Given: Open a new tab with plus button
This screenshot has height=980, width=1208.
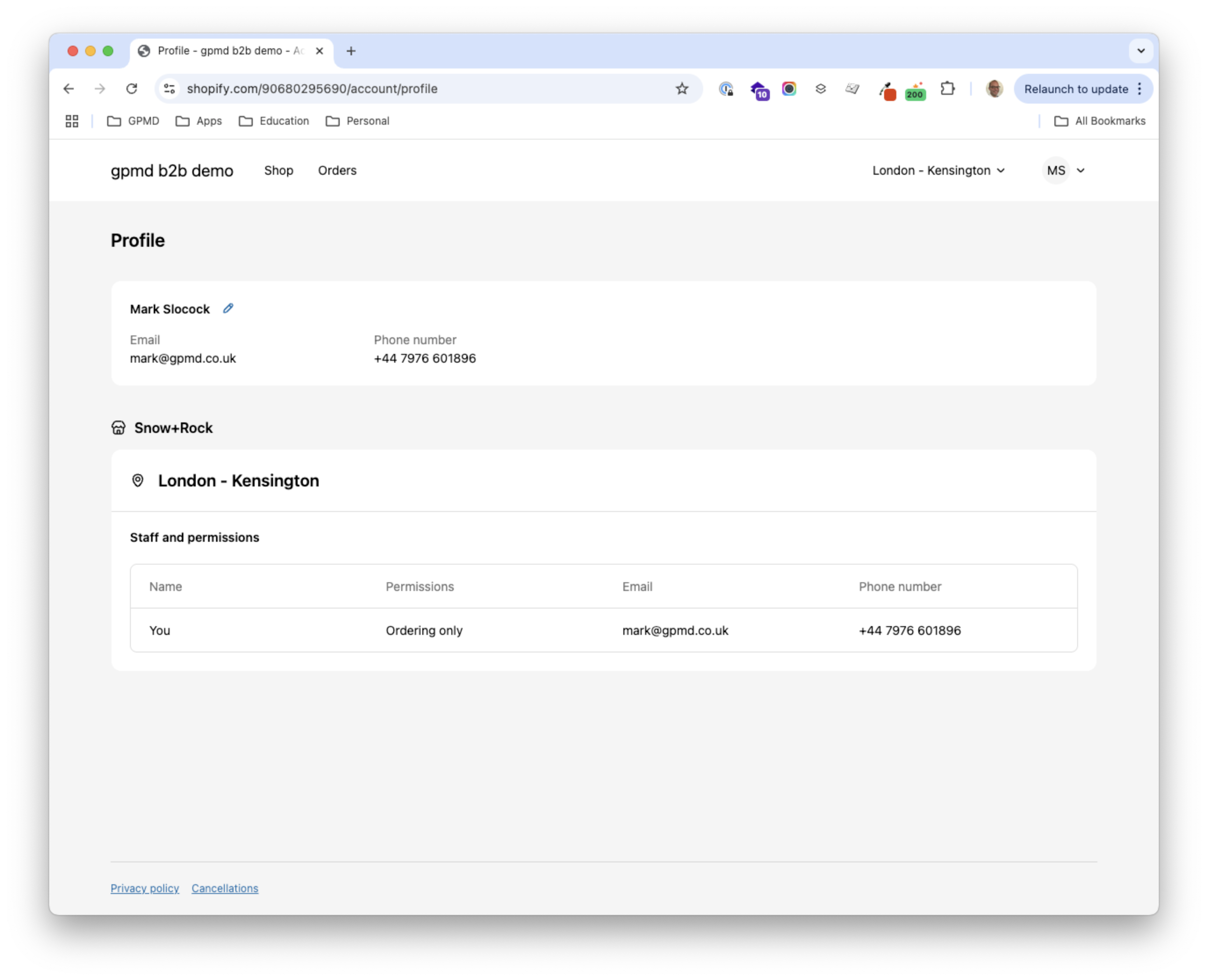Looking at the screenshot, I should coord(351,51).
